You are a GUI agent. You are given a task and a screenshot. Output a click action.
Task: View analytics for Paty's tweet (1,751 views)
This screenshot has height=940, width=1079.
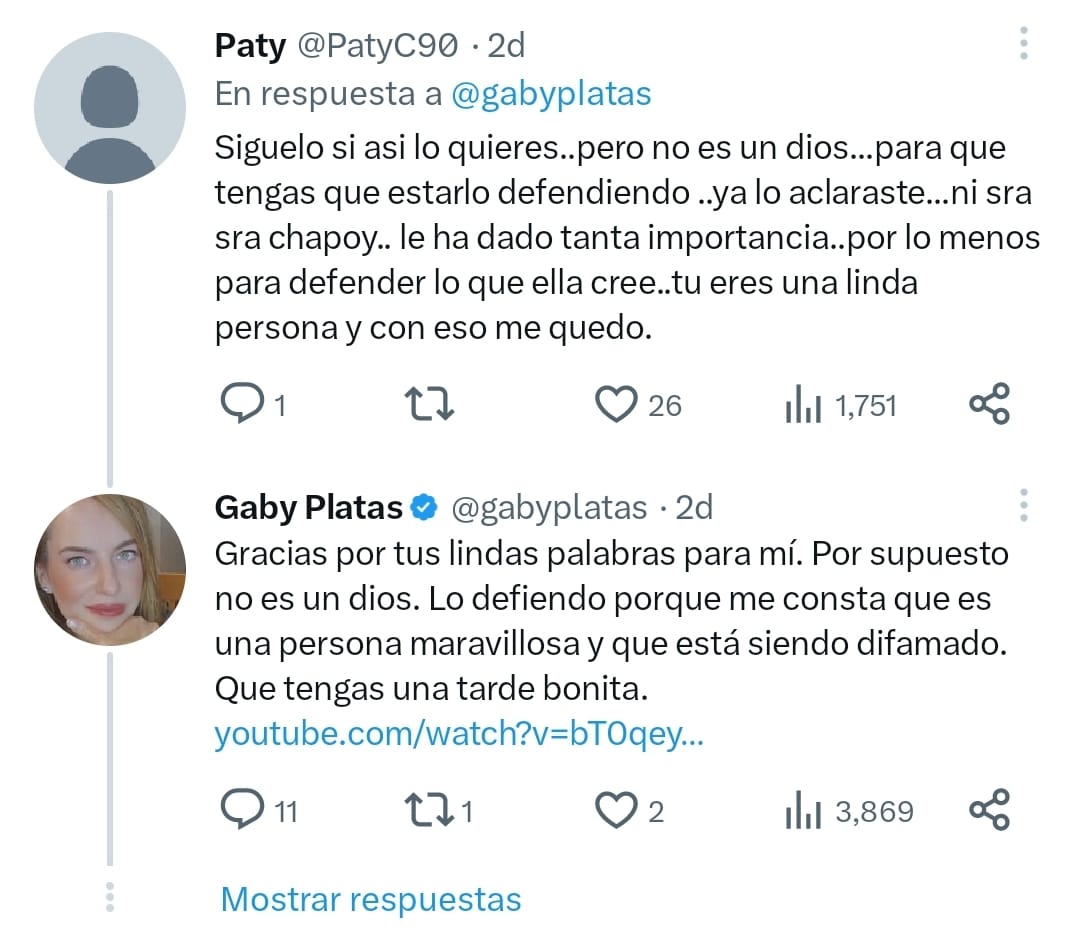(803, 405)
